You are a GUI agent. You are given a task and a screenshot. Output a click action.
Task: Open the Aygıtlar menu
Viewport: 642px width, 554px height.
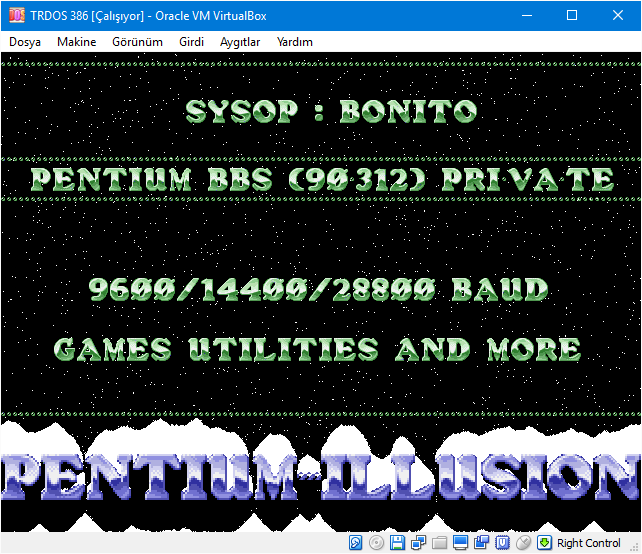tap(240, 42)
